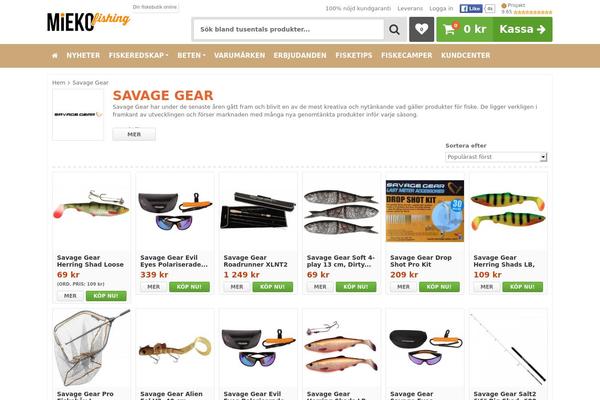Screen dimensions: 600x400
Task: Expand the Fiskeredskap menu
Action: coord(138,56)
